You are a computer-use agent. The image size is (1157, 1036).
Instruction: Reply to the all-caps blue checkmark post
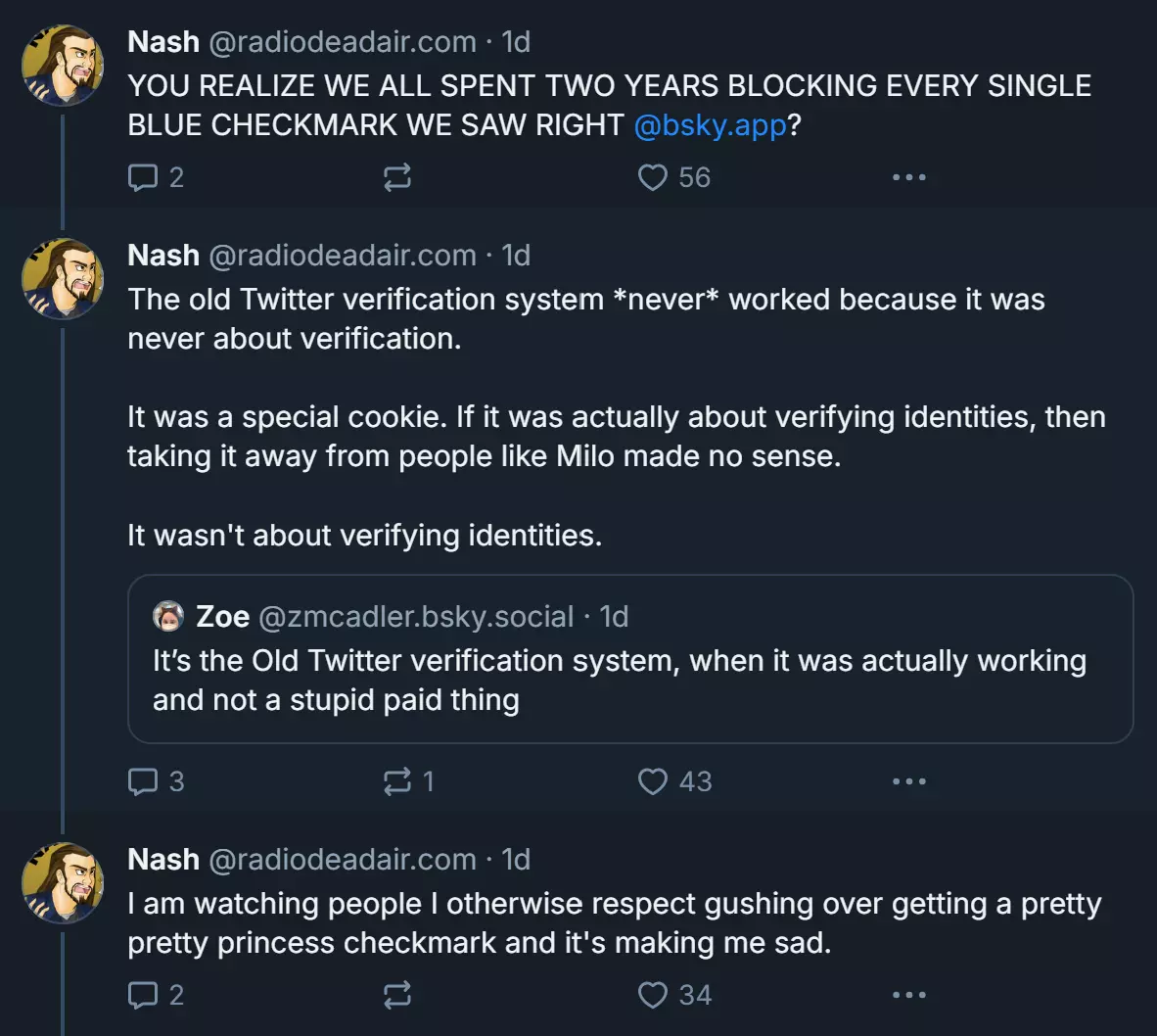coord(155,177)
